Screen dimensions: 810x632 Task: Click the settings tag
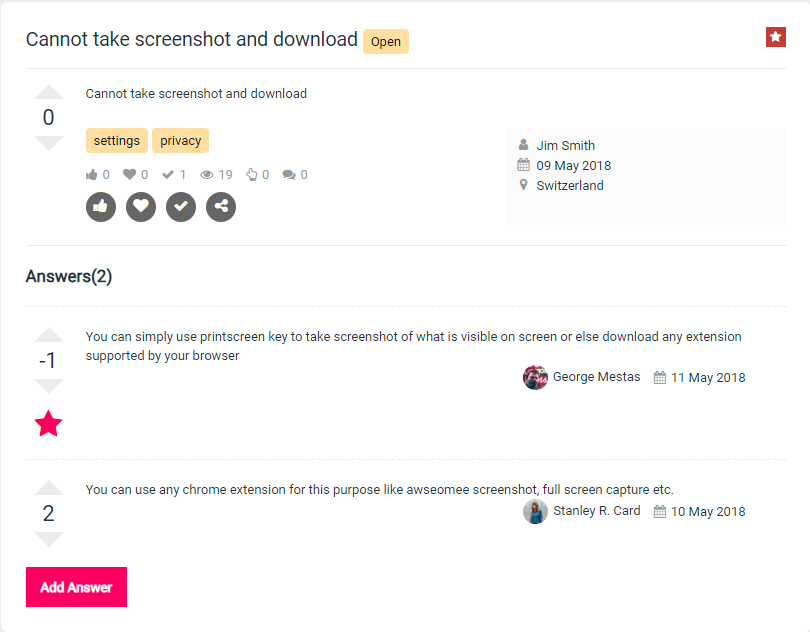[117, 141]
